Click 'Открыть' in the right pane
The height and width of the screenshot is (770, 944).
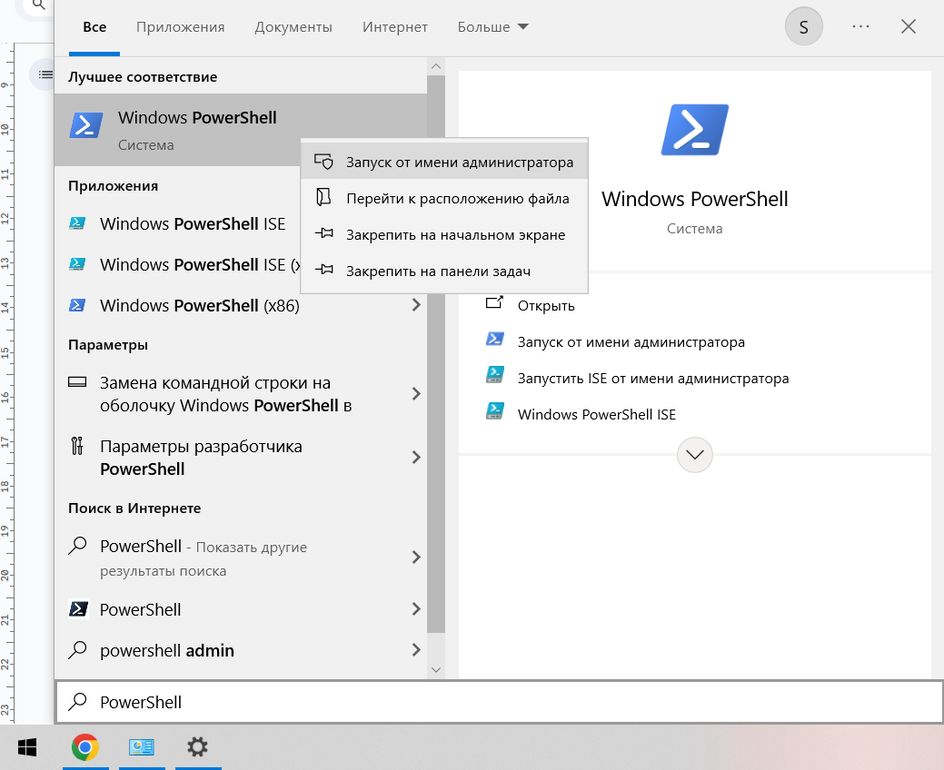pos(546,305)
